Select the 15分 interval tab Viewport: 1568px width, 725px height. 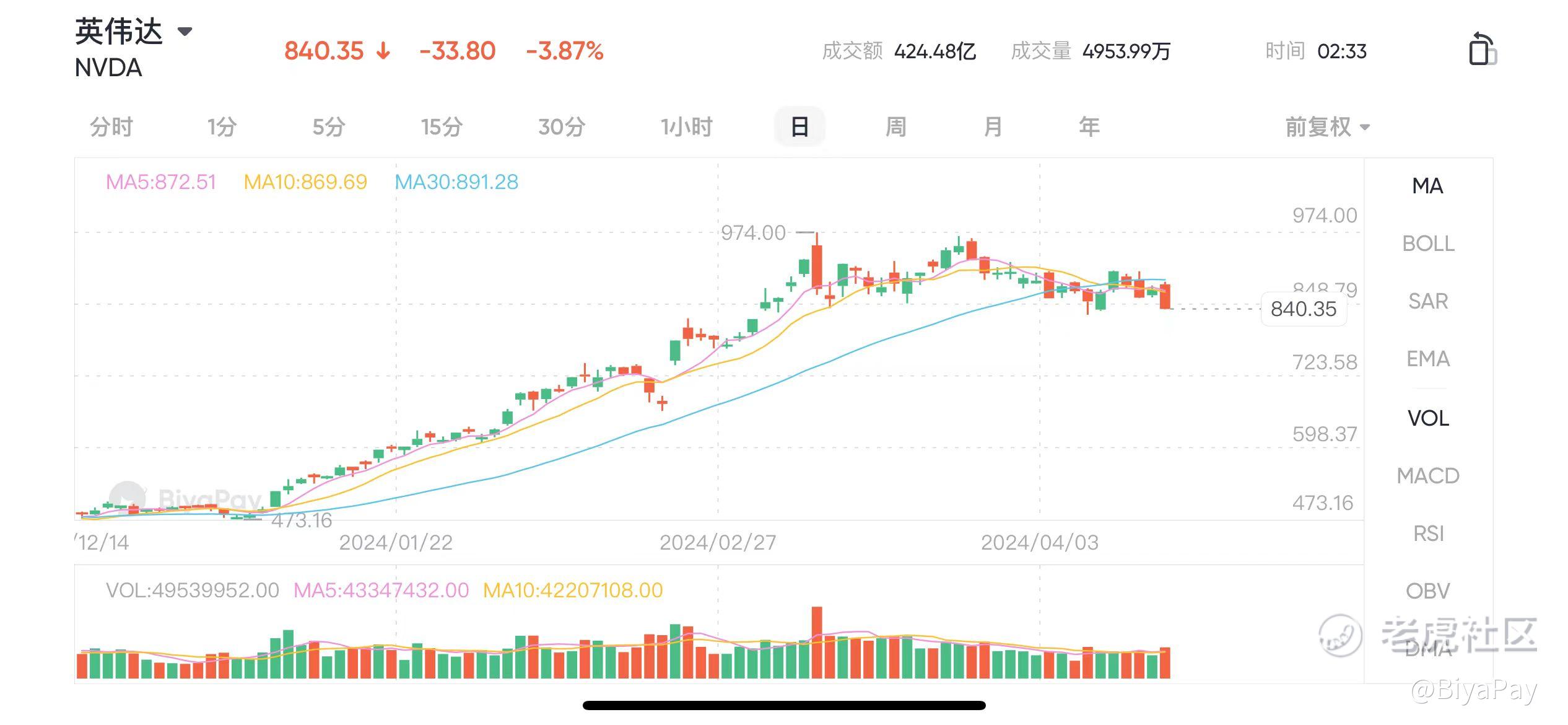pyautogui.click(x=442, y=127)
